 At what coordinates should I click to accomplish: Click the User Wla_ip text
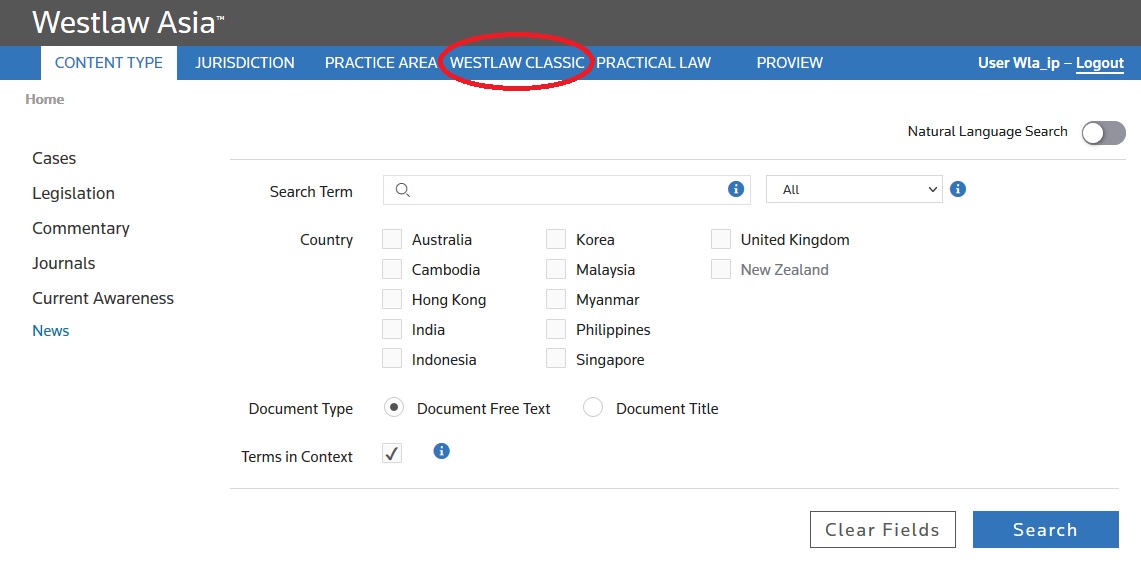(1019, 63)
